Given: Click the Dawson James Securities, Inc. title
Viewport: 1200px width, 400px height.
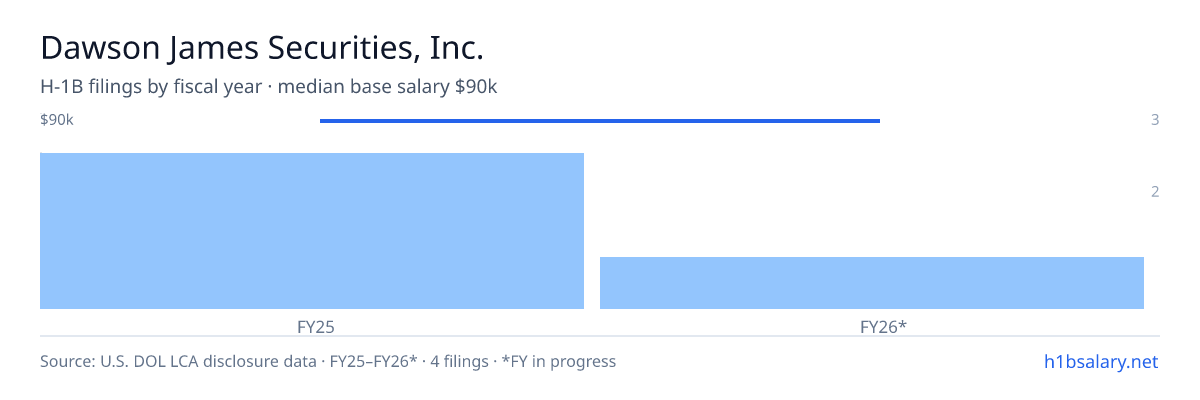Looking at the screenshot, I should coord(262,48).
